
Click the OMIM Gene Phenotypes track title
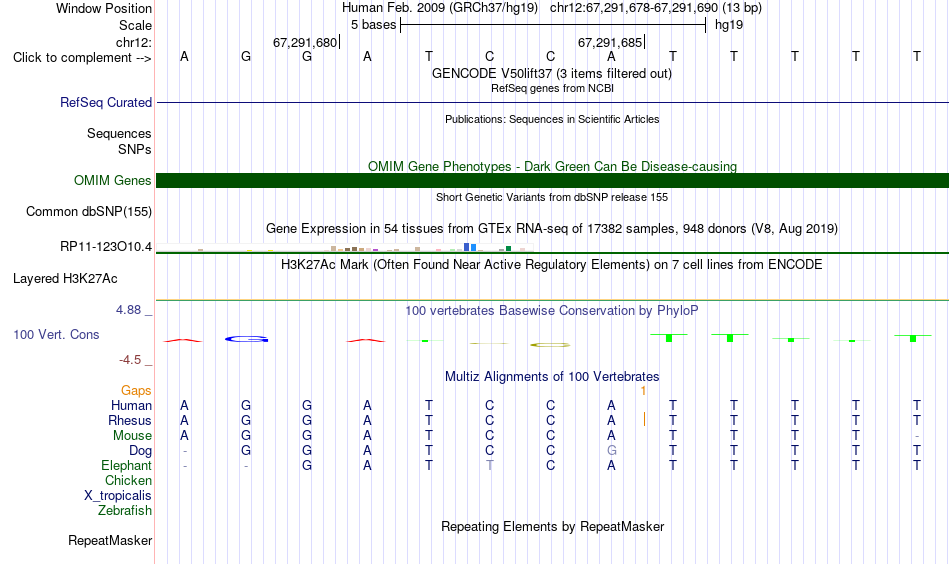pyautogui.click(x=552, y=167)
